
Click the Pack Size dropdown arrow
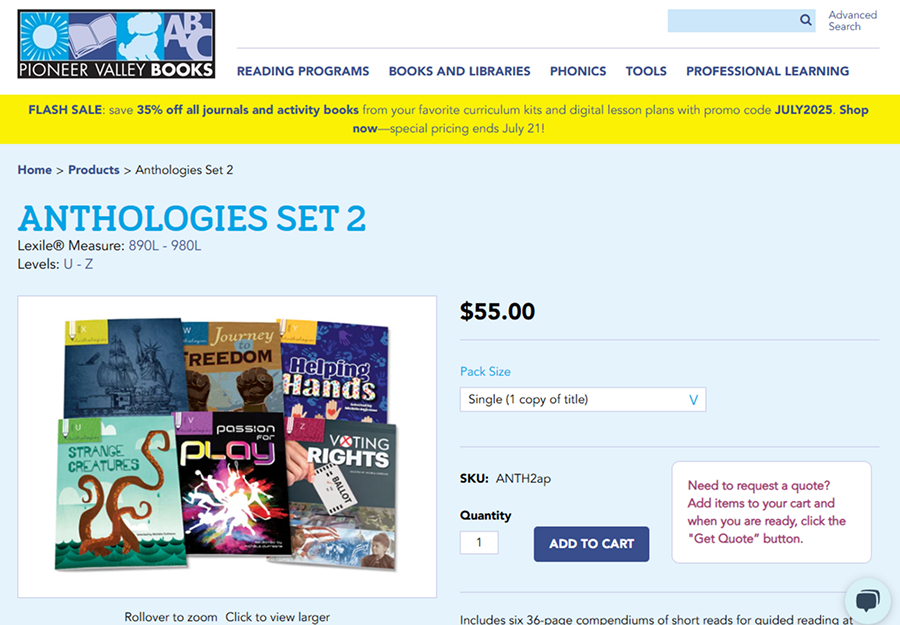(x=693, y=400)
